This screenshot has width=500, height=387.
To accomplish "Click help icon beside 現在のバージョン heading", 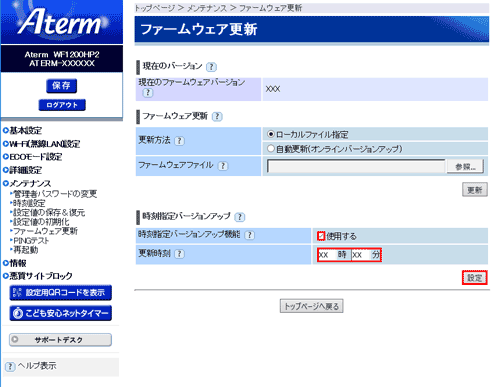I will click(x=211, y=67).
